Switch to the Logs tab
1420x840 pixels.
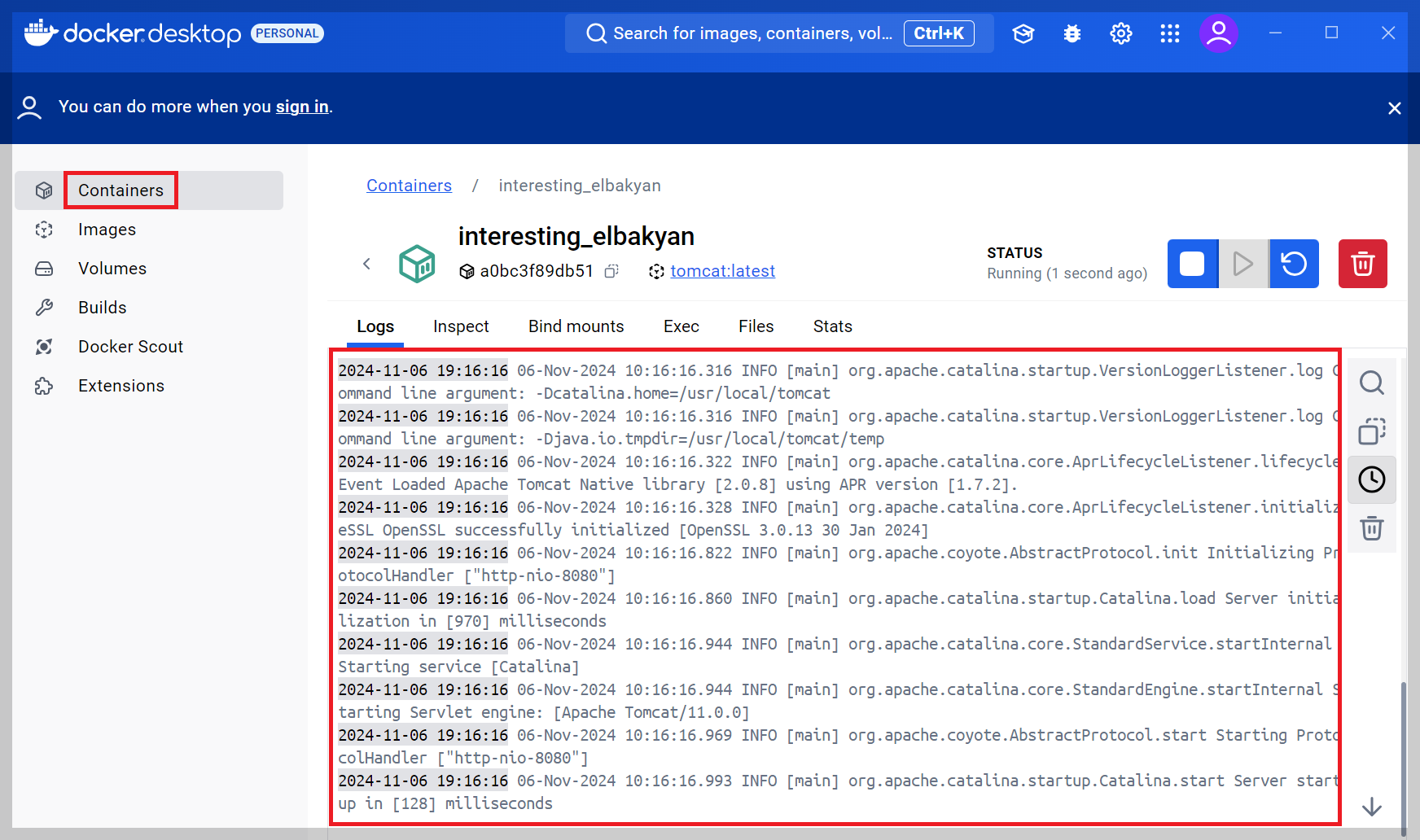(375, 326)
